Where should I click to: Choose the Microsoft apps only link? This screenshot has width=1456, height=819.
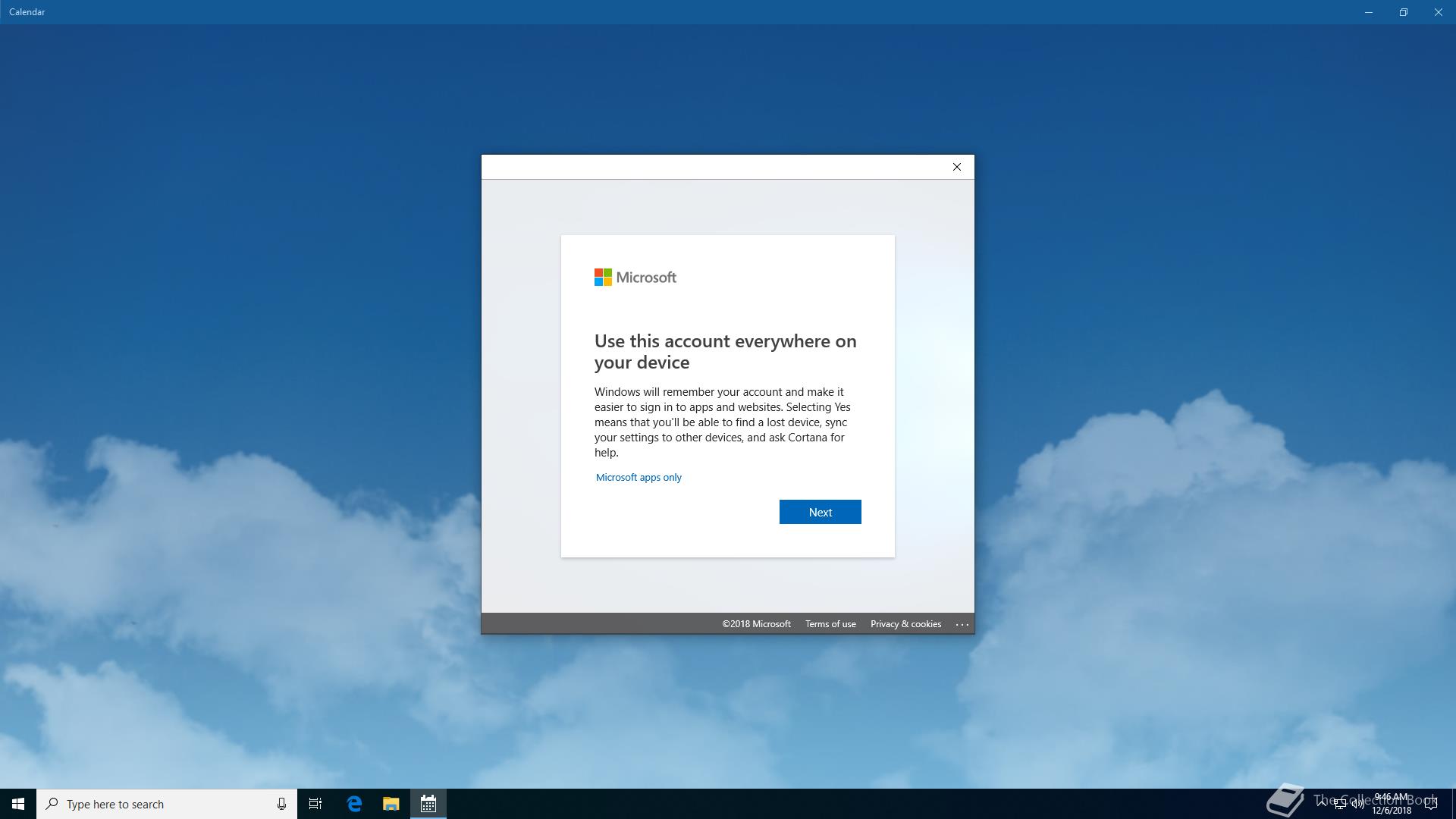639,477
